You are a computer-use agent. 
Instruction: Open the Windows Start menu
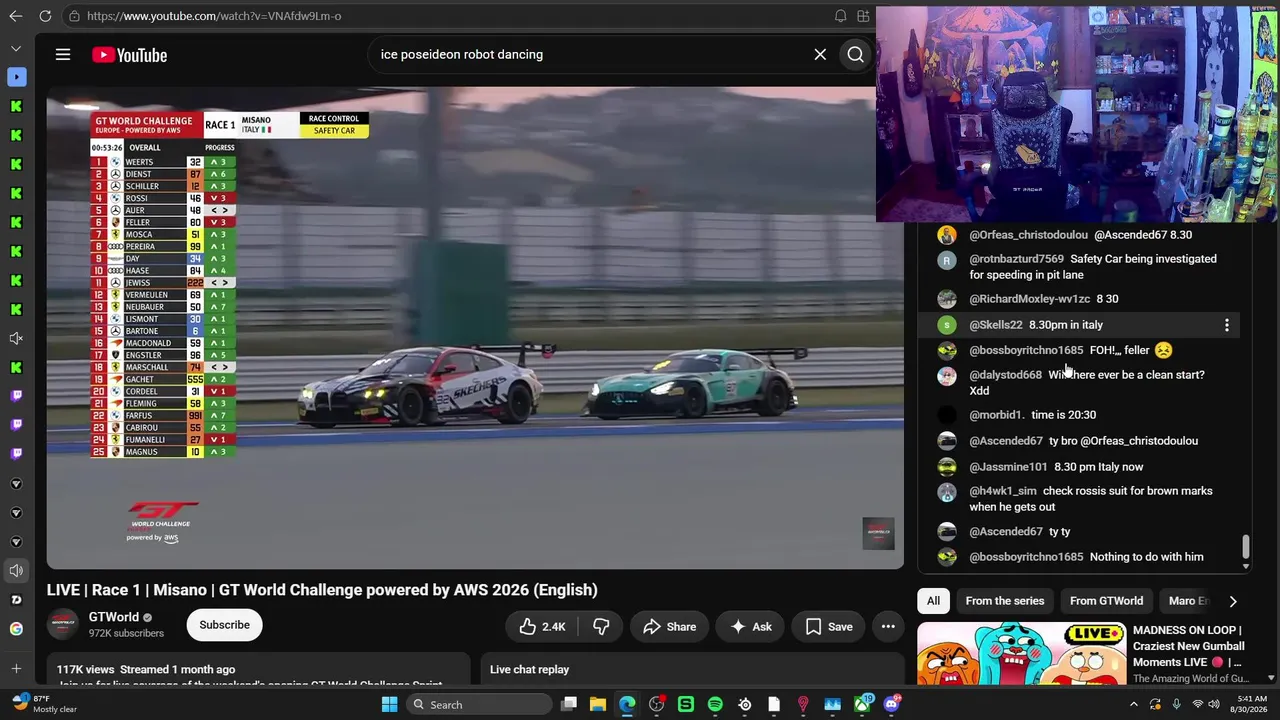(389, 705)
